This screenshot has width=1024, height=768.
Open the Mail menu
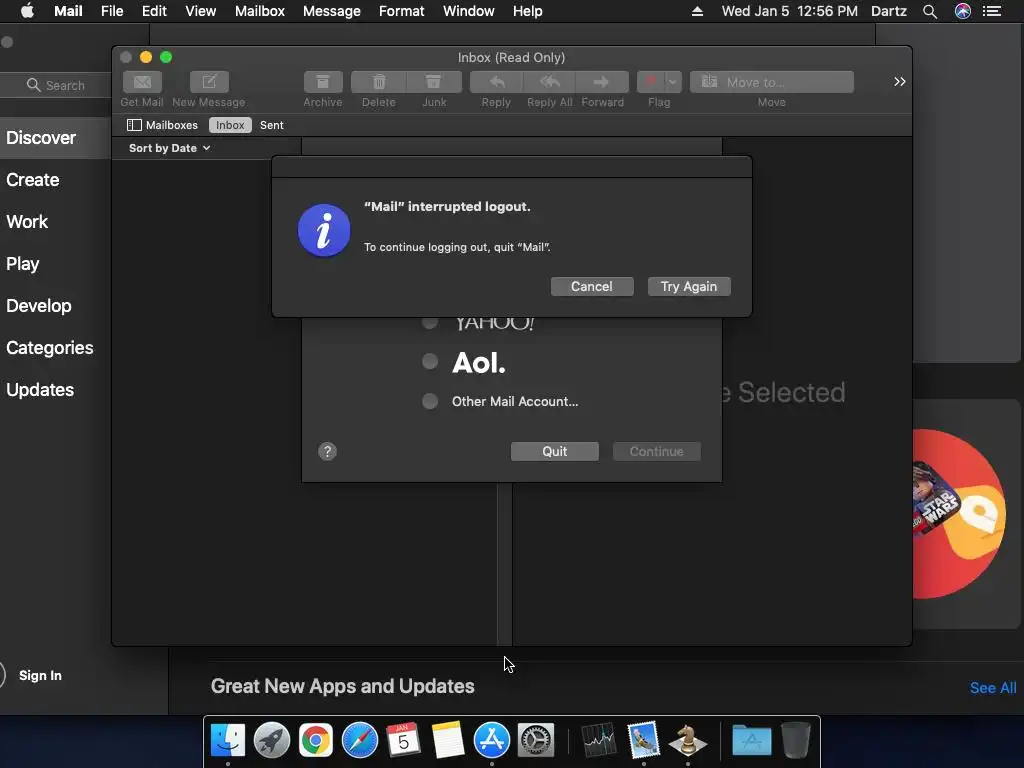[x=68, y=11]
